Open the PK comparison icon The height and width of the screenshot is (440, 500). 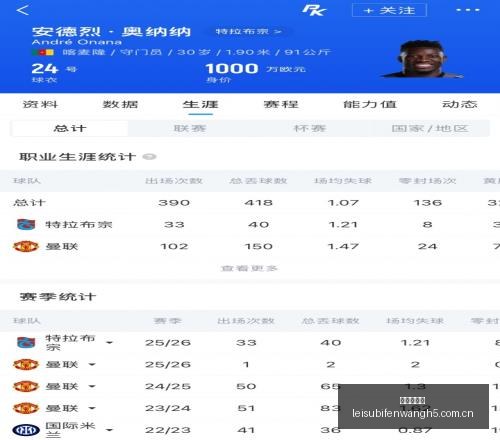click(x=313, y=10)
